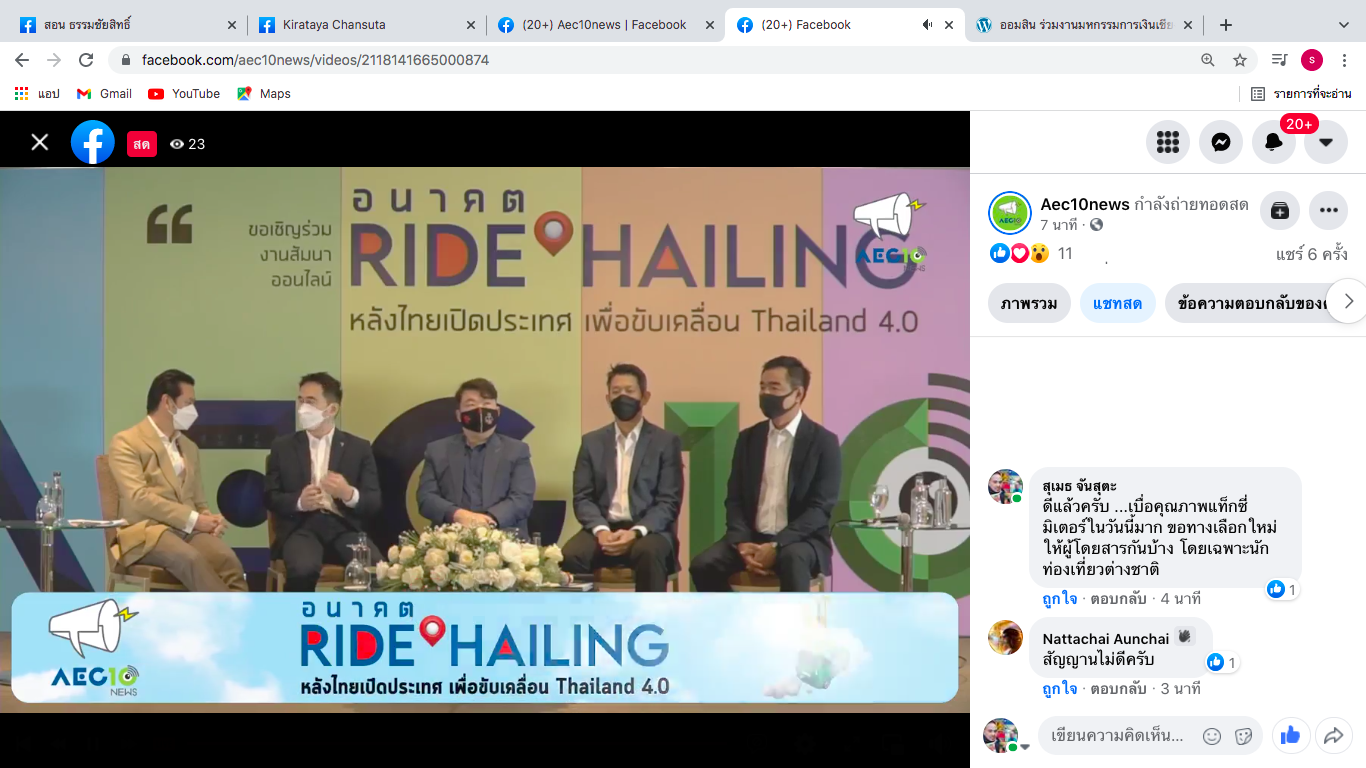Reload the page
This screenshot has width=1366, height=768.
click(x=86, y=60)
